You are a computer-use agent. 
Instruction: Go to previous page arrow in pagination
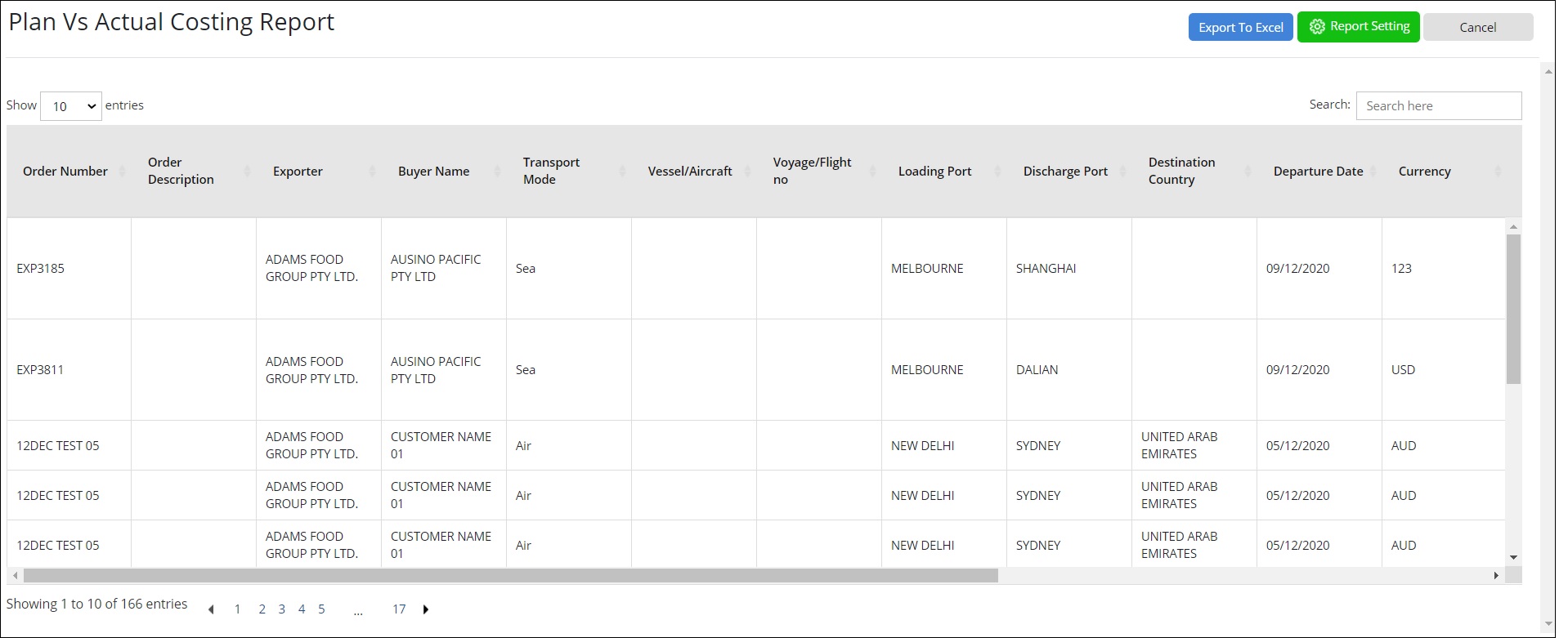(x=211, y=609)
